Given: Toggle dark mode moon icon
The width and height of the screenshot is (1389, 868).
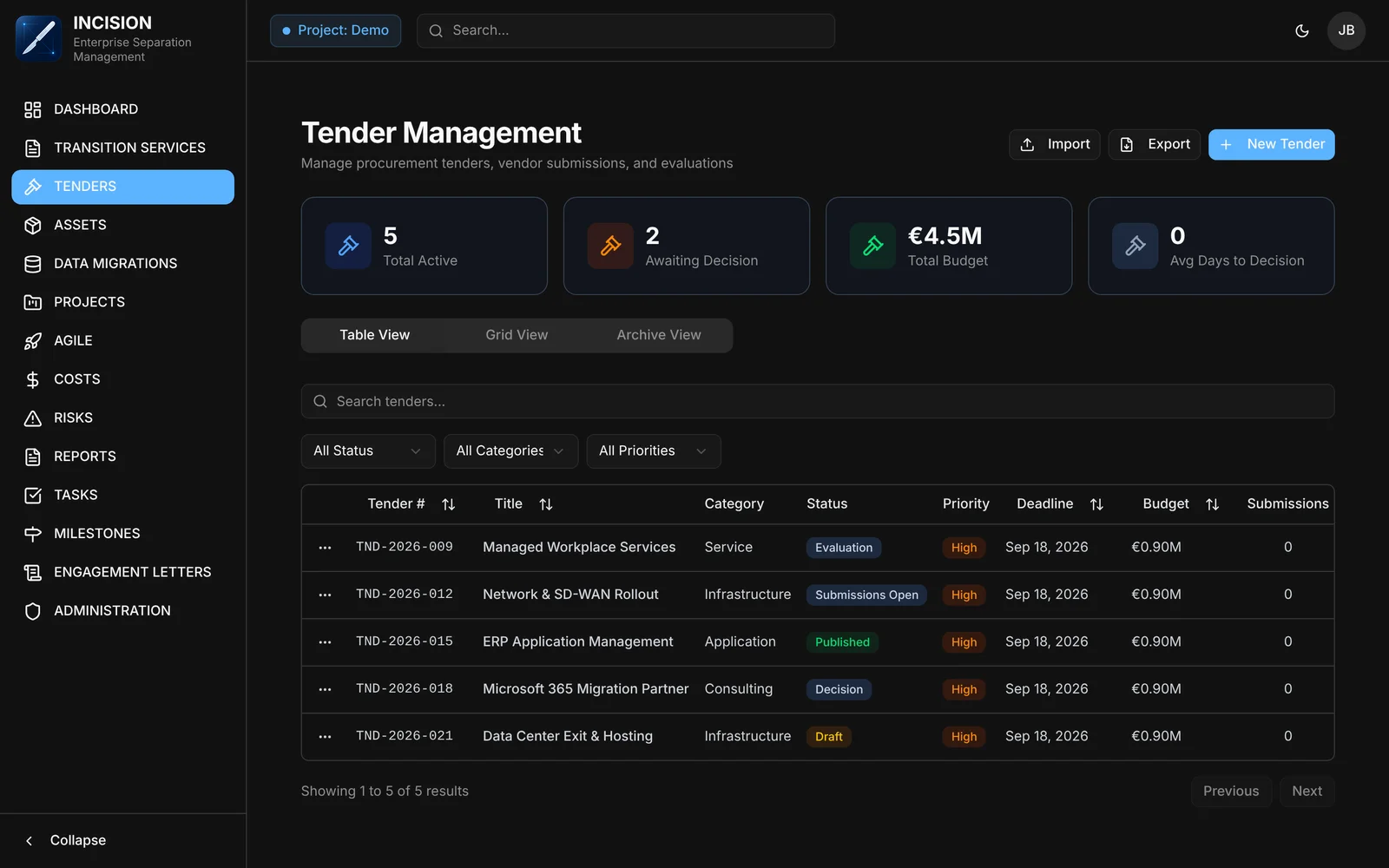Looking at the screenshot, I should pos(1301,30).
